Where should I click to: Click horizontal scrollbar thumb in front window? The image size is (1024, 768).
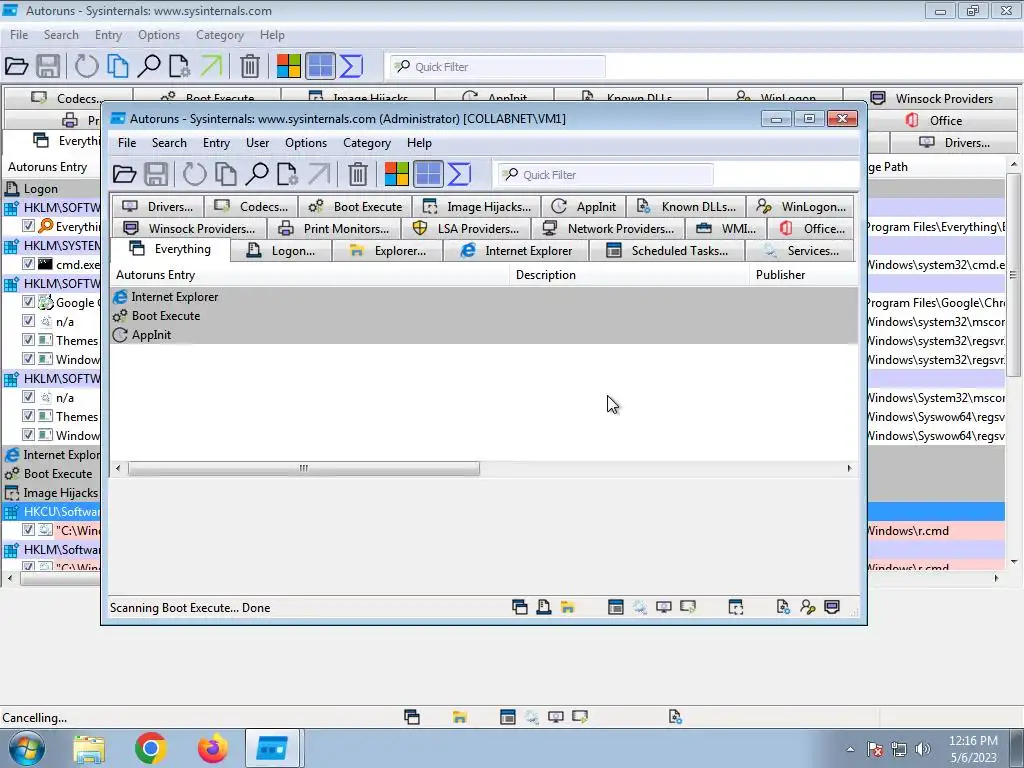point(304,468)
